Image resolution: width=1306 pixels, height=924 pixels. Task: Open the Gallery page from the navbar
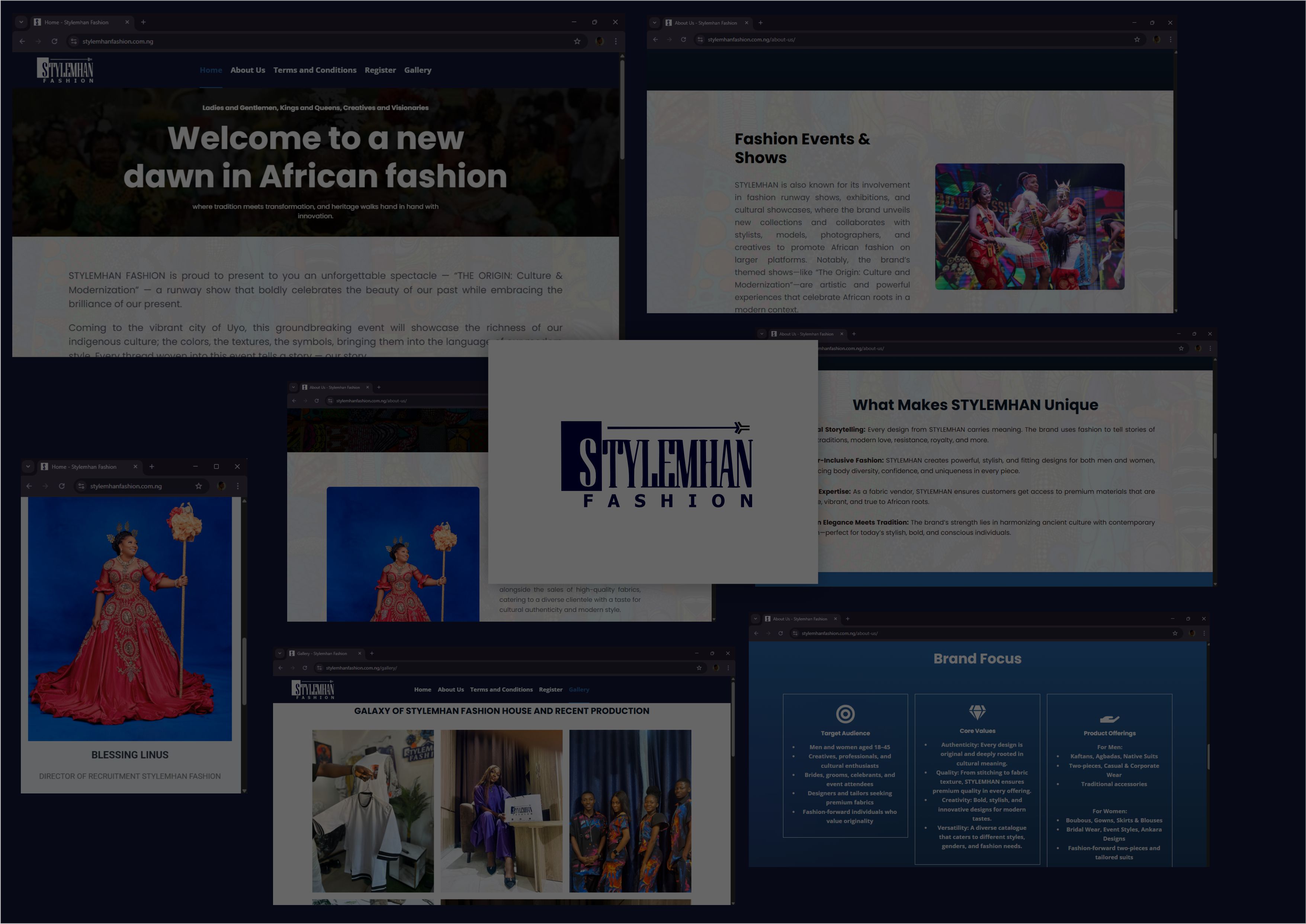417,70
